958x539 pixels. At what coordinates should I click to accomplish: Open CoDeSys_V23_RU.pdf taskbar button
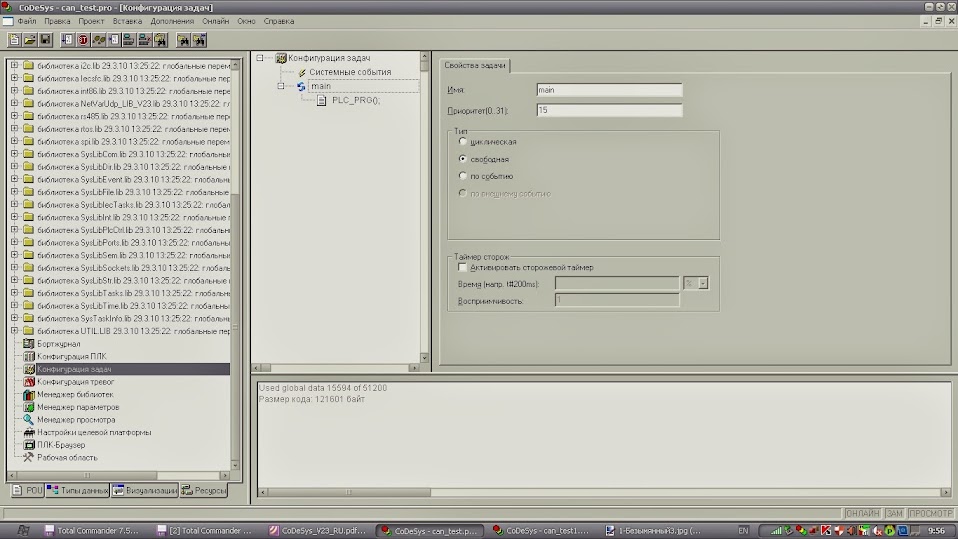(x=318, y=530)
